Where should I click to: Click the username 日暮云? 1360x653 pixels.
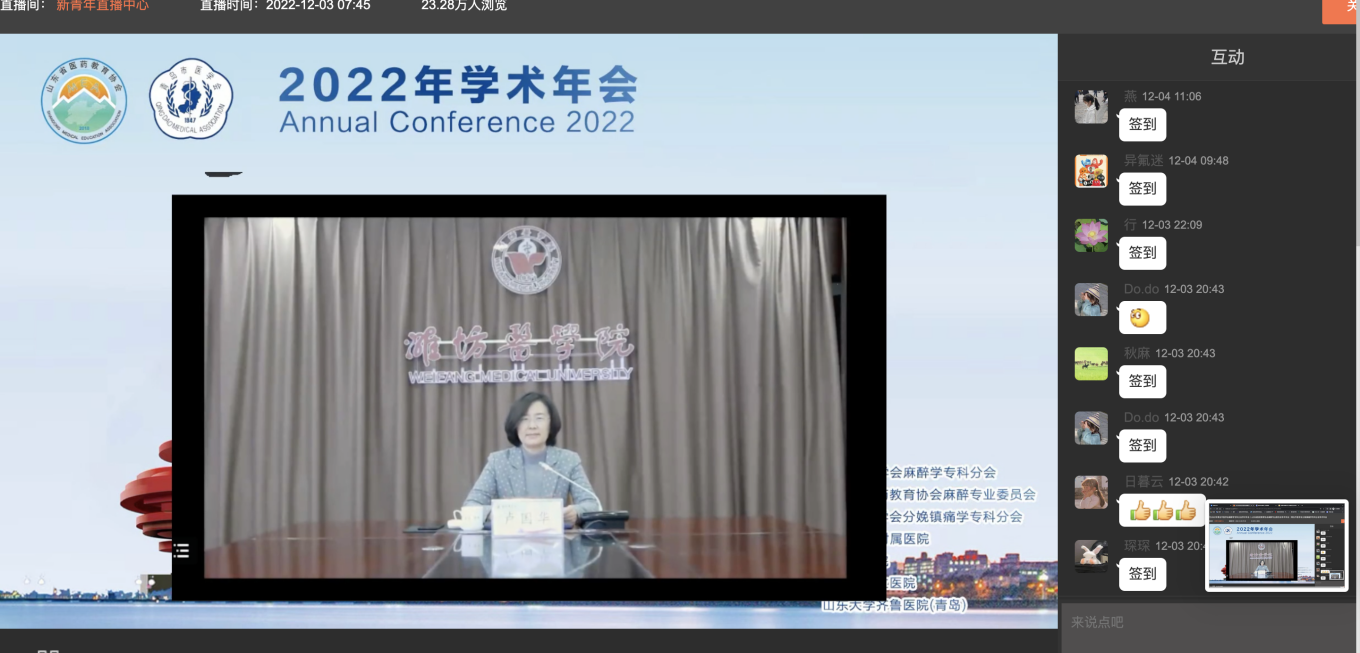pos(1144,481)
